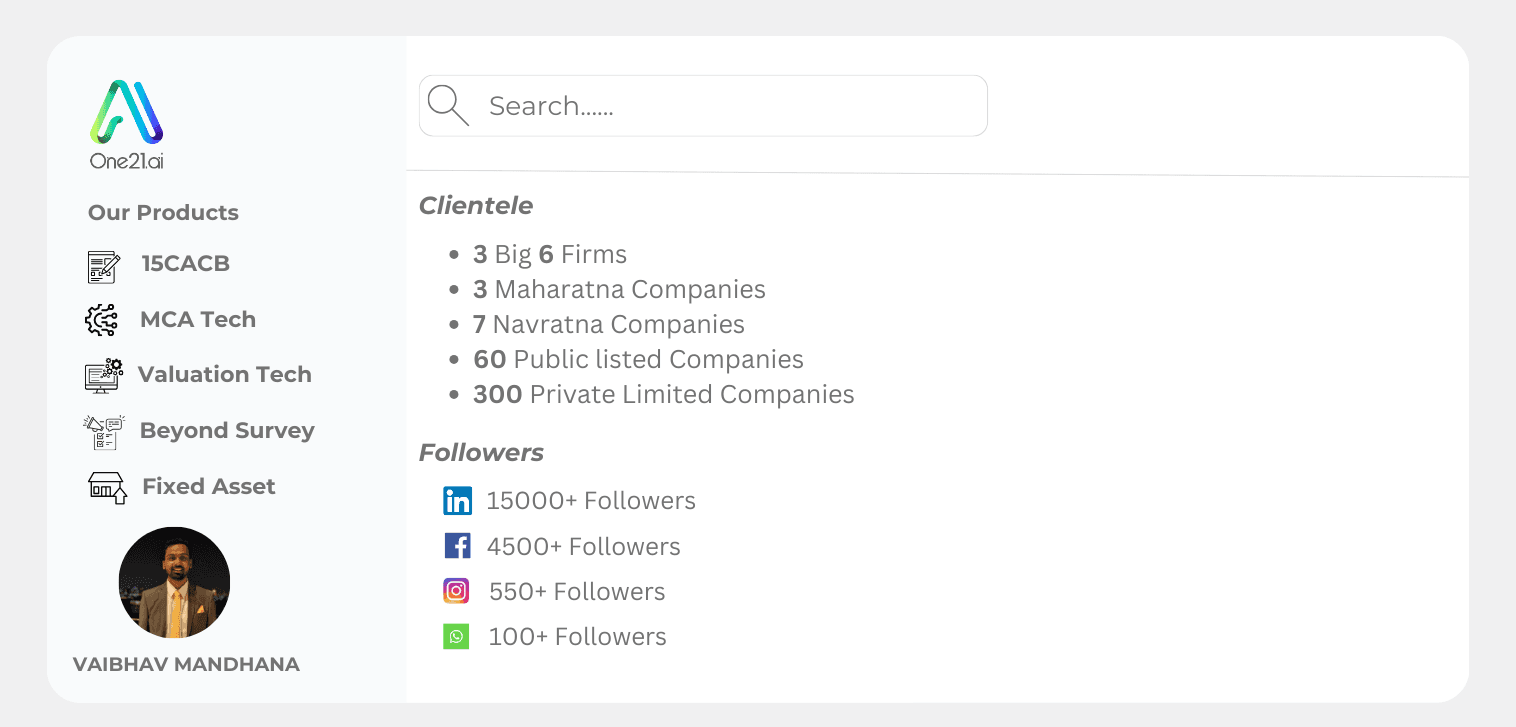
Task: Open the WhatsApp logo icon
Action: (x=456, y=636)
